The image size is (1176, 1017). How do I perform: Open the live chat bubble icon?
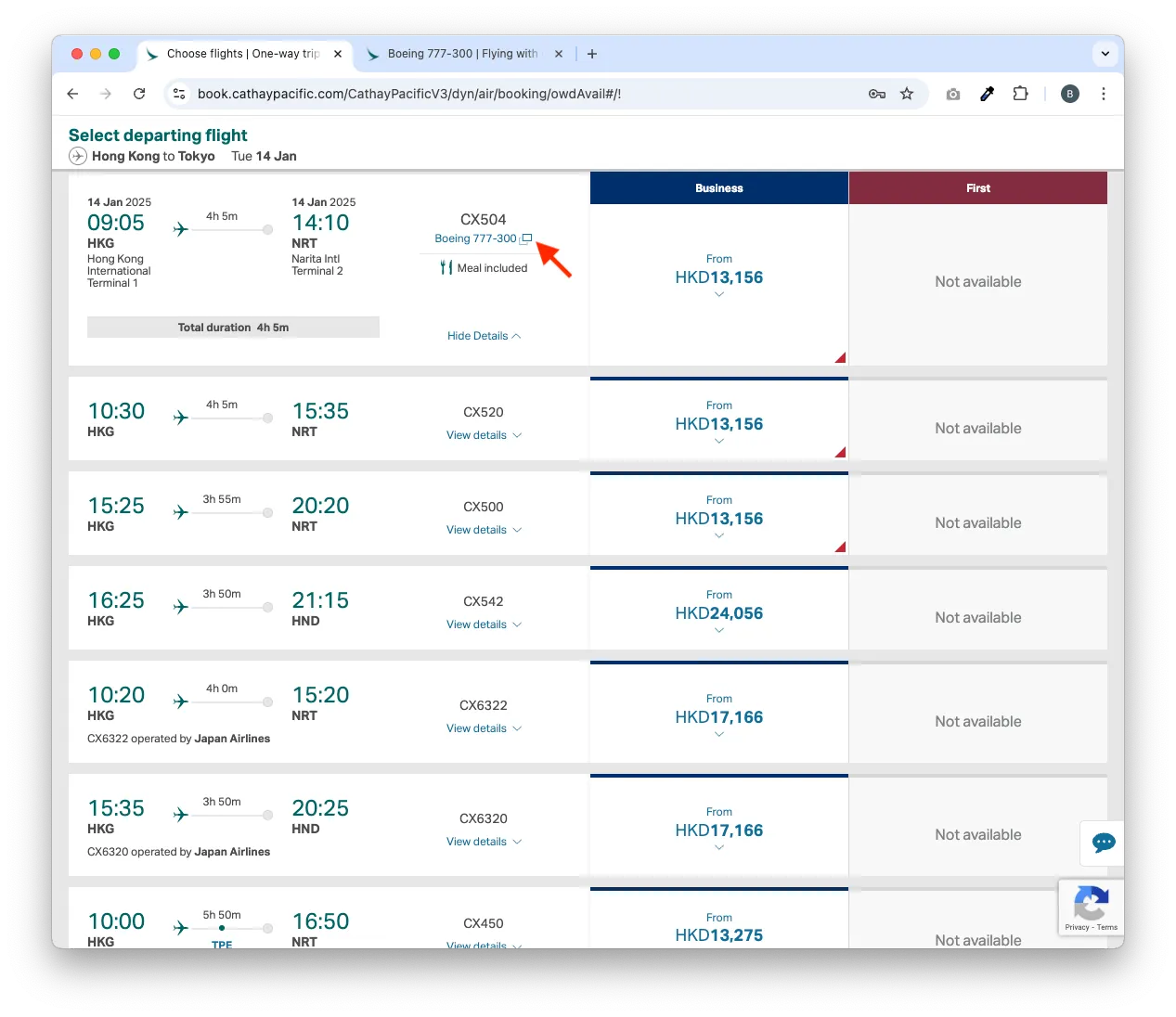coord(1103,843)
